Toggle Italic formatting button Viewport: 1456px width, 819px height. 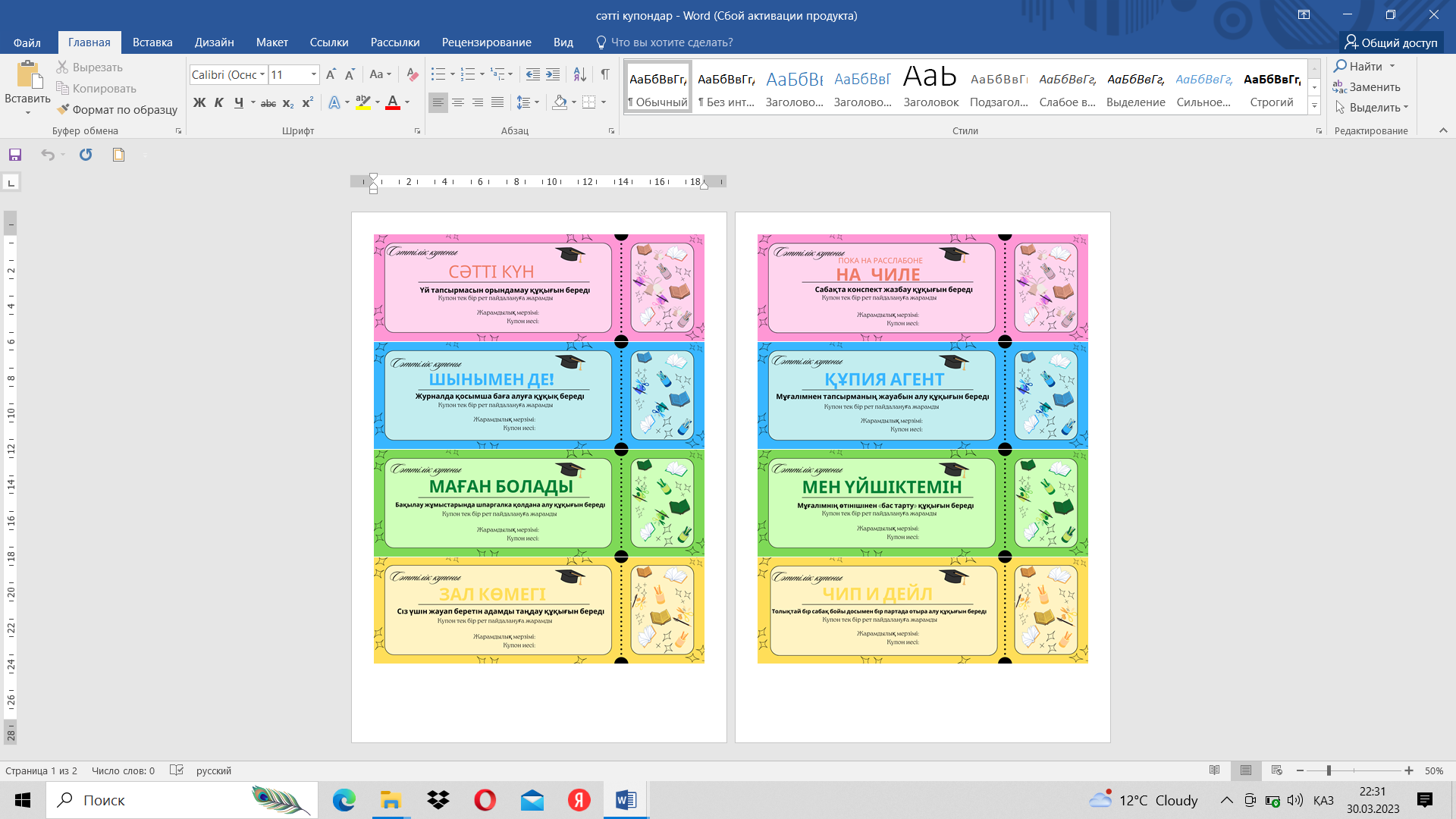(219, 102)
